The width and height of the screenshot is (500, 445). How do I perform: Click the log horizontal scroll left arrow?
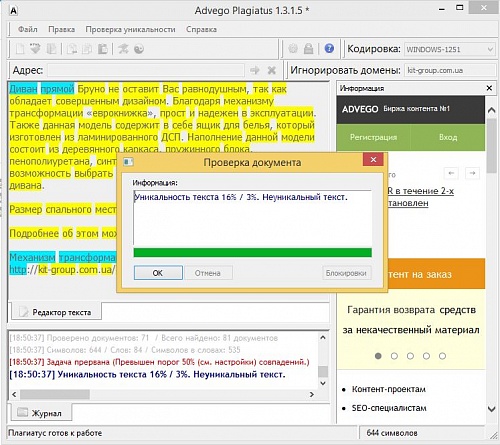pyautogui.click(x=14, y=394)
